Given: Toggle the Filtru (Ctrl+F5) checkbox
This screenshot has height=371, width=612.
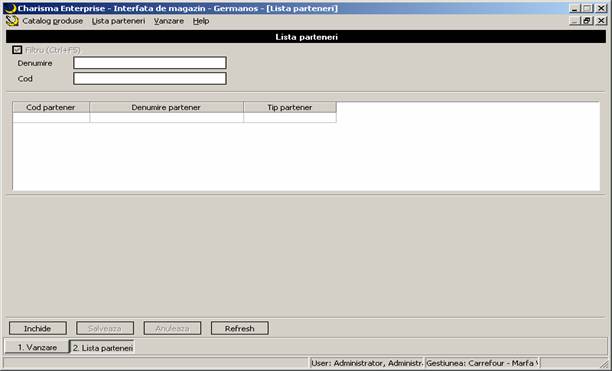Looking at the screenshot, I should pyautogui.click(x=17, y=50).
